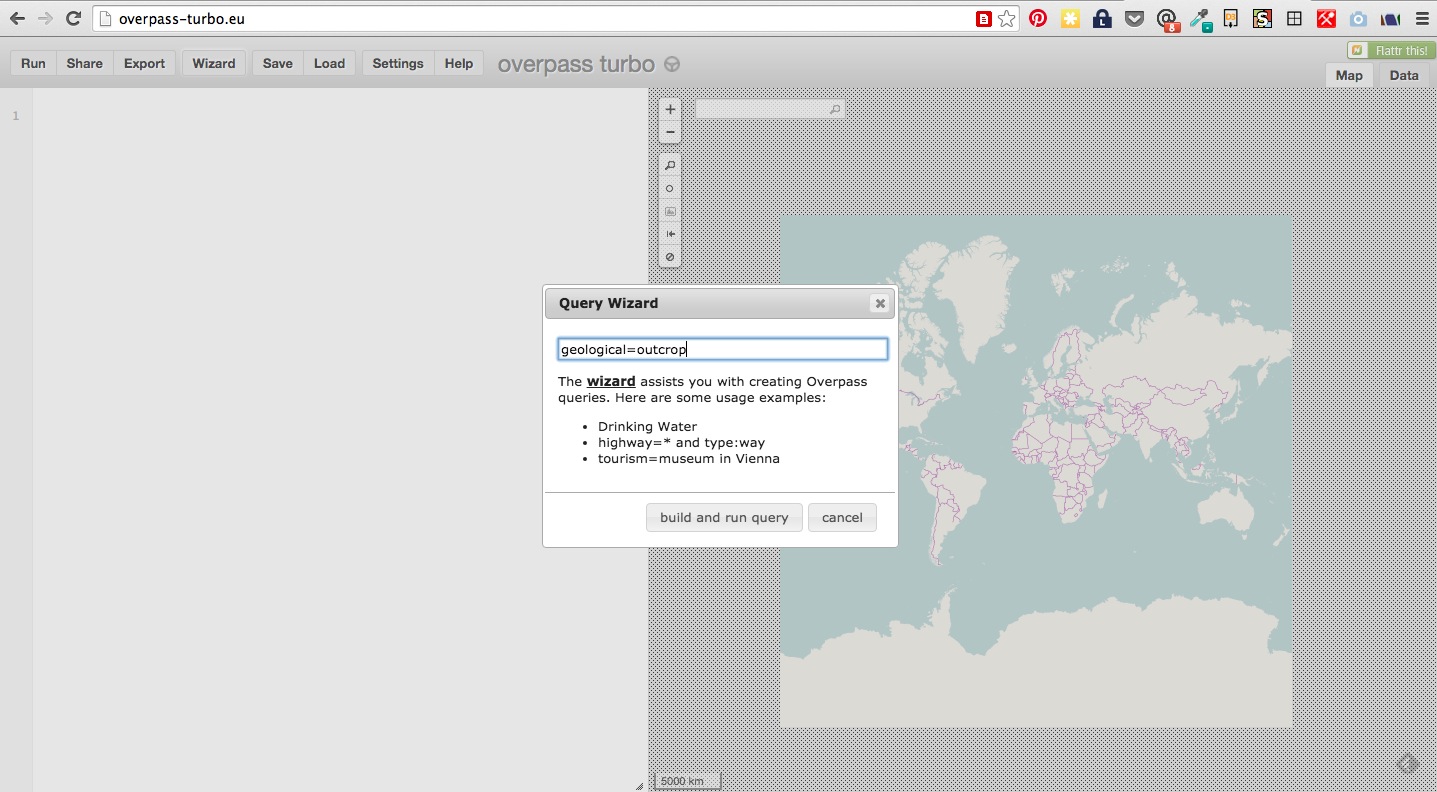The image size is (1437, 792).
Task: Switch to the Data tab
Action: coord(1403,75)
